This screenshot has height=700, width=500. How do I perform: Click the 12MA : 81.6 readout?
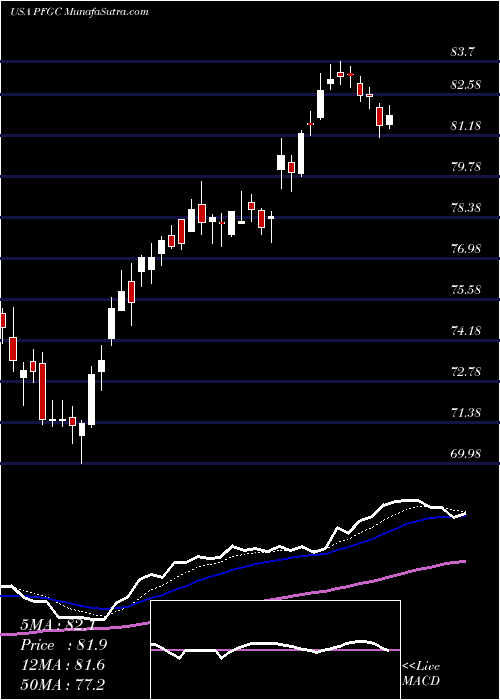click(x=62, y=665)
